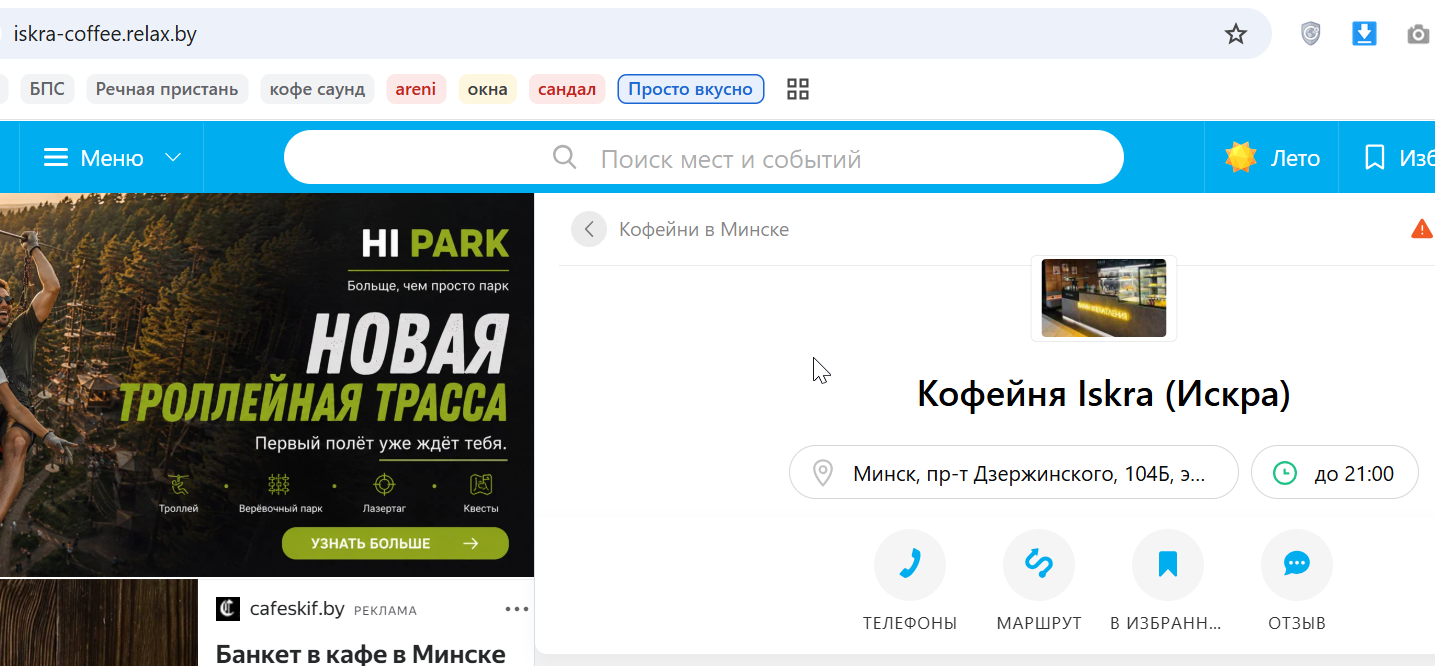
Task: Open the Просто вкусно bookmark
Action: point(691,89)
